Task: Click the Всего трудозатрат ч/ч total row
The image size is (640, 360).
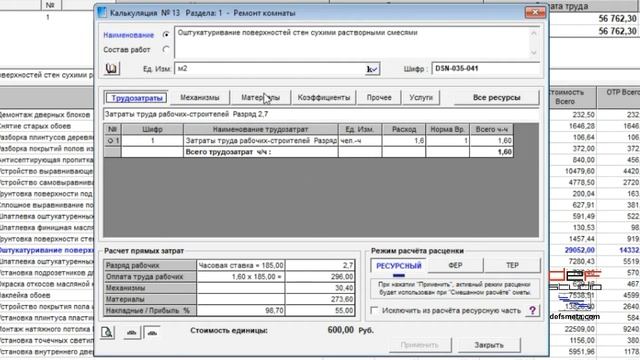Action: click(x=309, y=152)
